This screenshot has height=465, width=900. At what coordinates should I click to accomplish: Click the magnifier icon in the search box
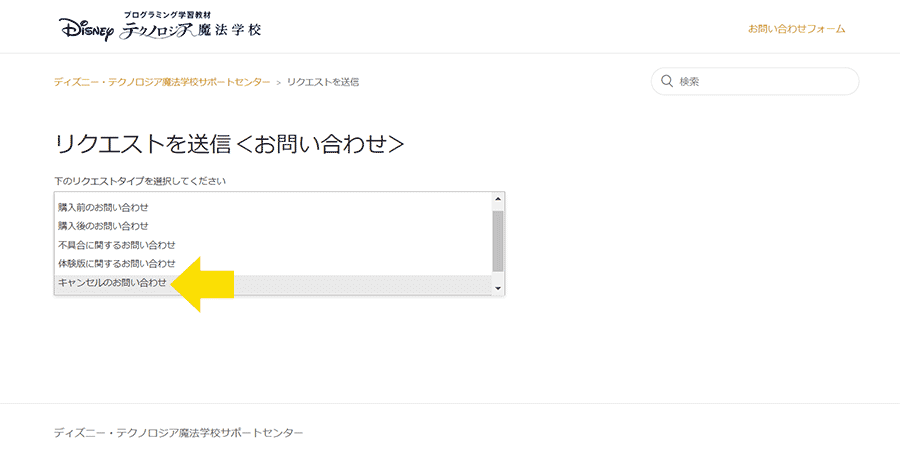point(666,82)
